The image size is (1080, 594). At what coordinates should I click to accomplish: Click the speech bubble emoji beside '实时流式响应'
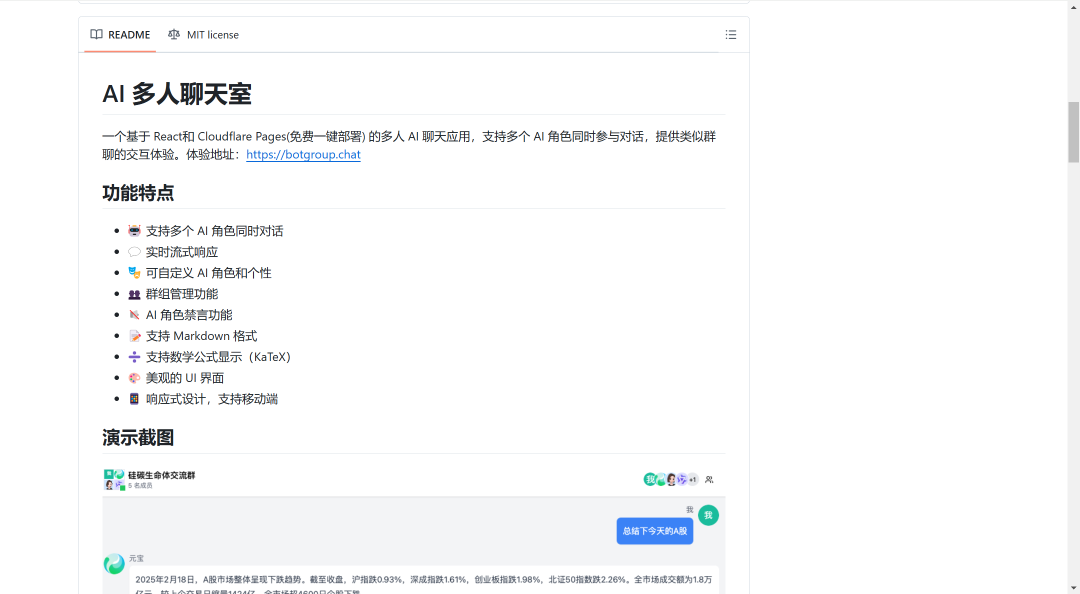134,252
